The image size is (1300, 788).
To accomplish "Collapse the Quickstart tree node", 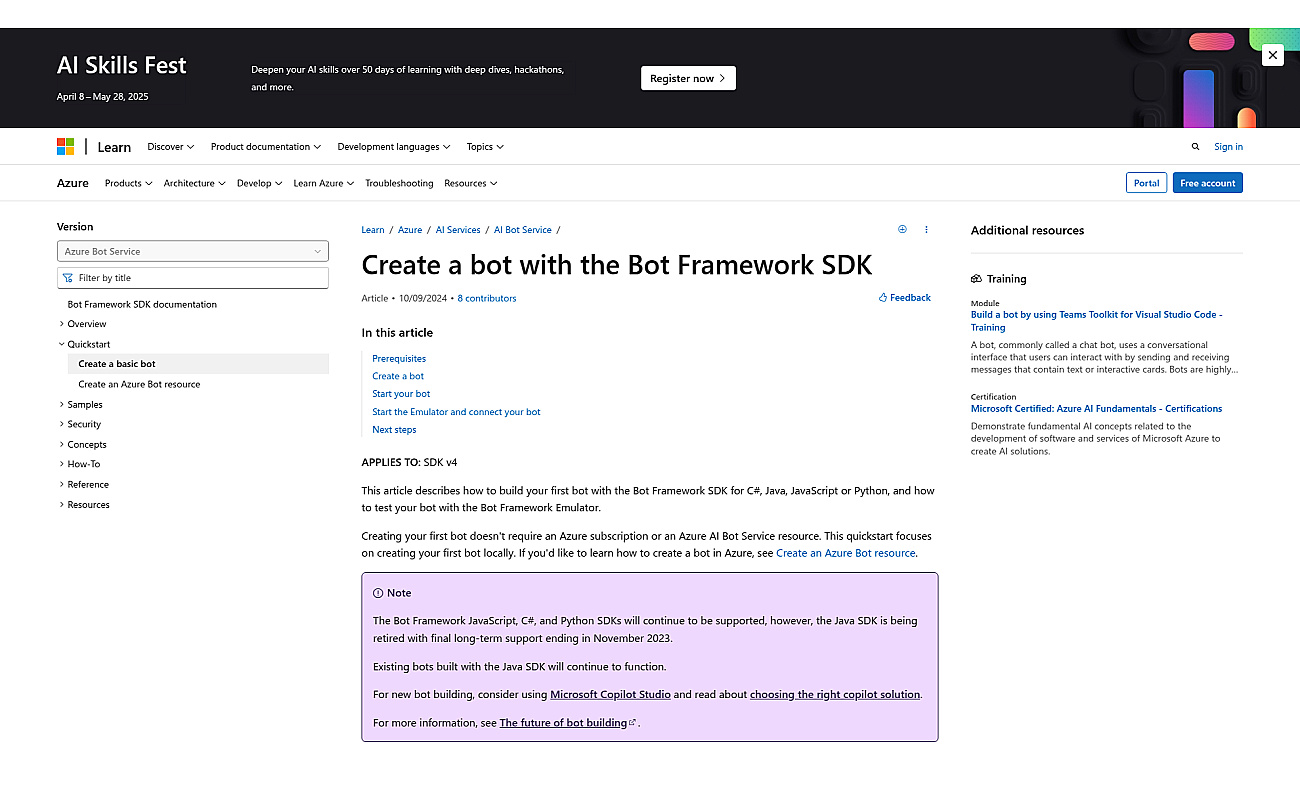I will (x=62, y=344).
